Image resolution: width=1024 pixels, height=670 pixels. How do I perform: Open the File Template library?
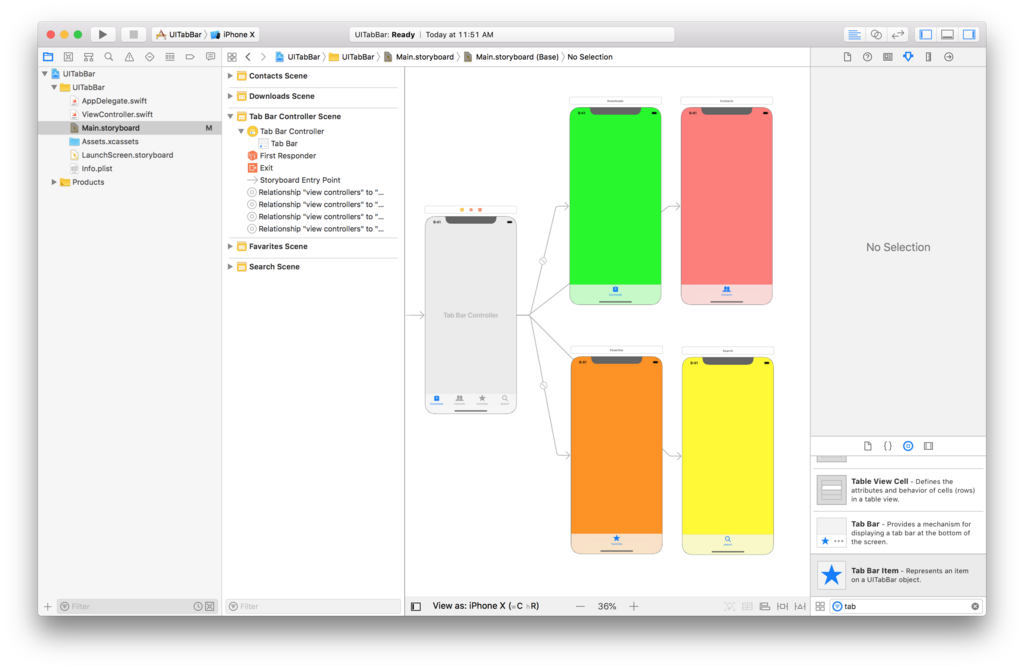tap(867, 446)
